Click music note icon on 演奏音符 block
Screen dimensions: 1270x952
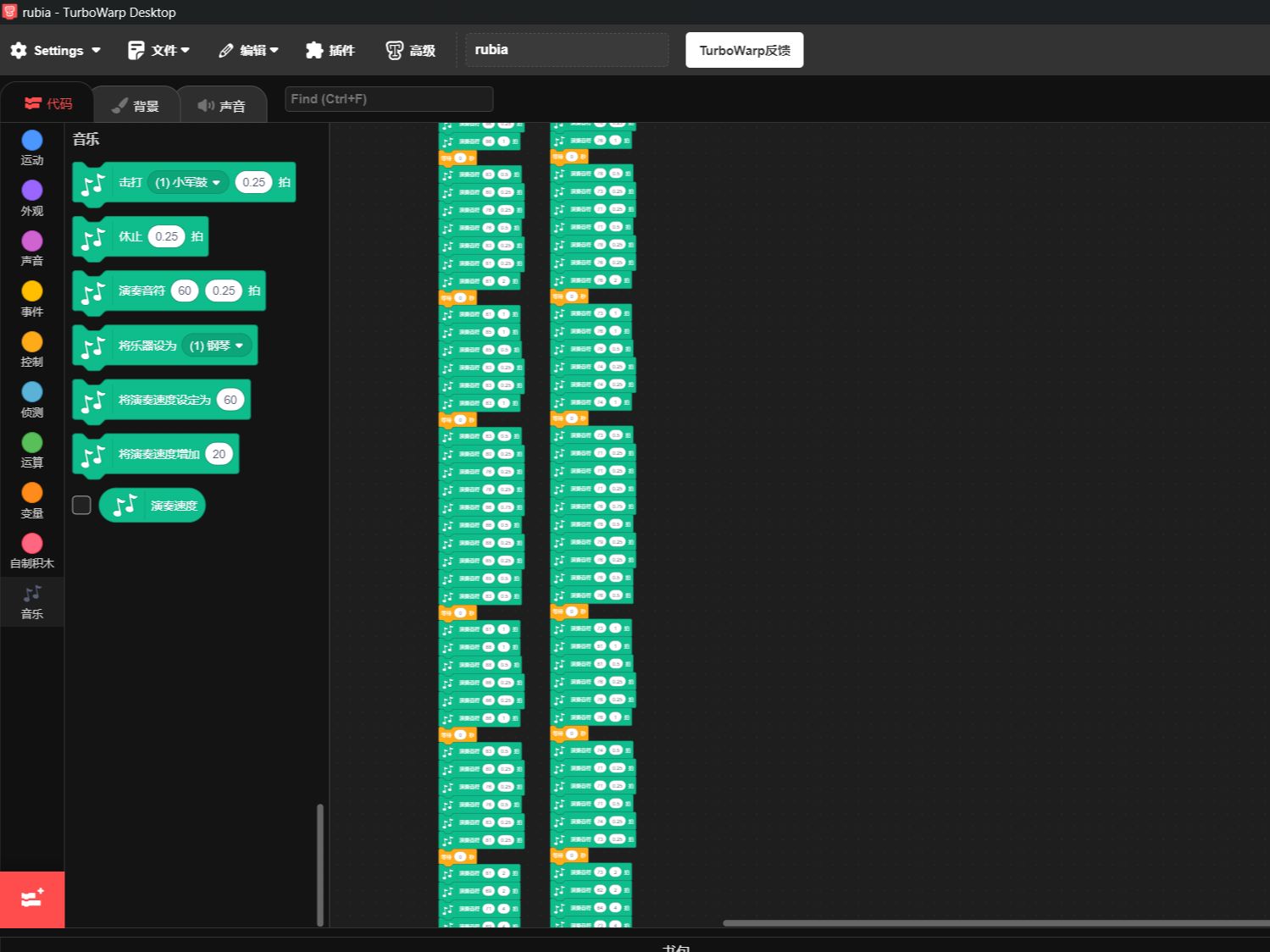(93, 292)
